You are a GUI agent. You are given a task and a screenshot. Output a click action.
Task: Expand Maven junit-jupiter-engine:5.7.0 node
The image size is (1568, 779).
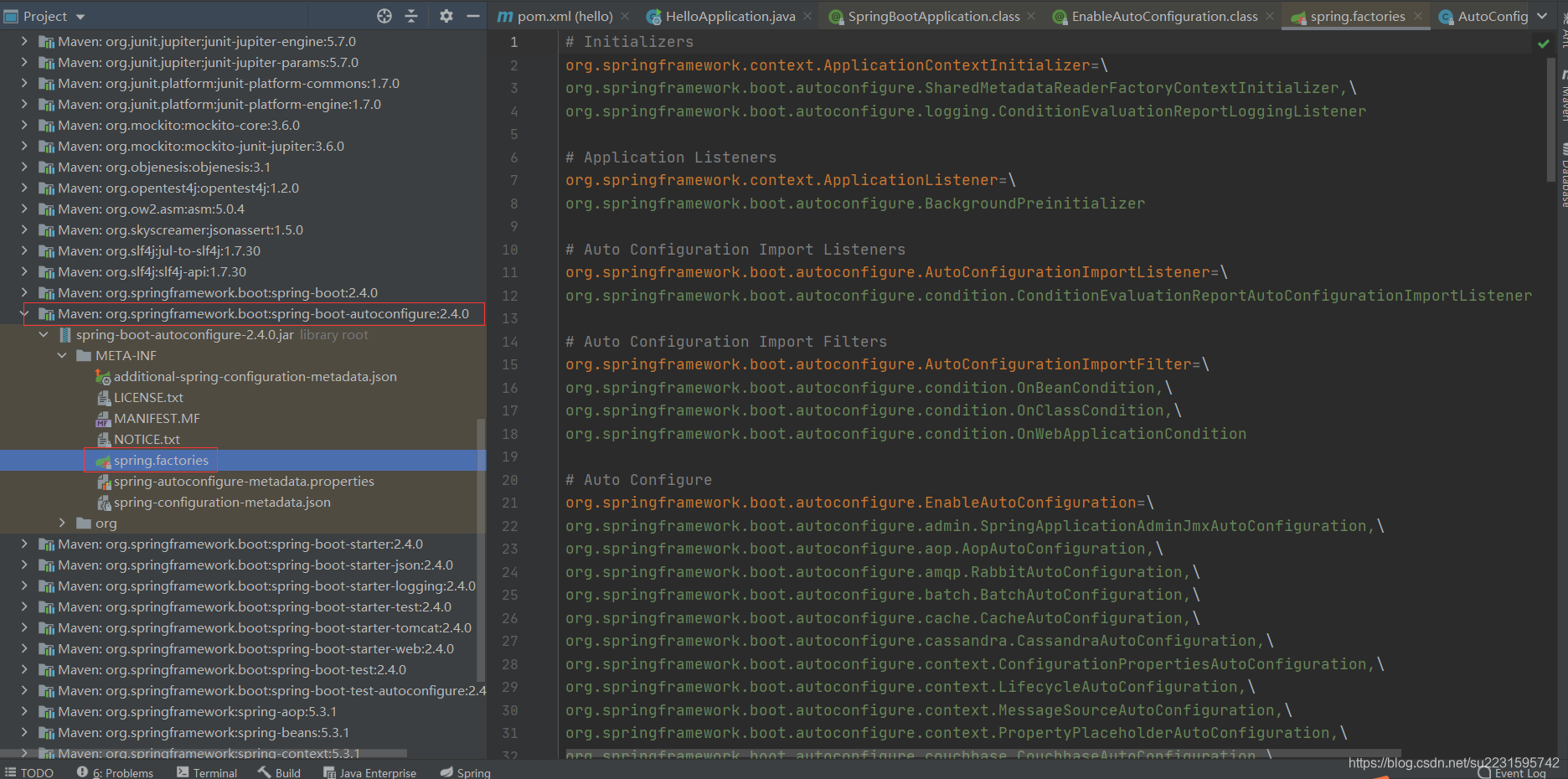coord(24,41)
